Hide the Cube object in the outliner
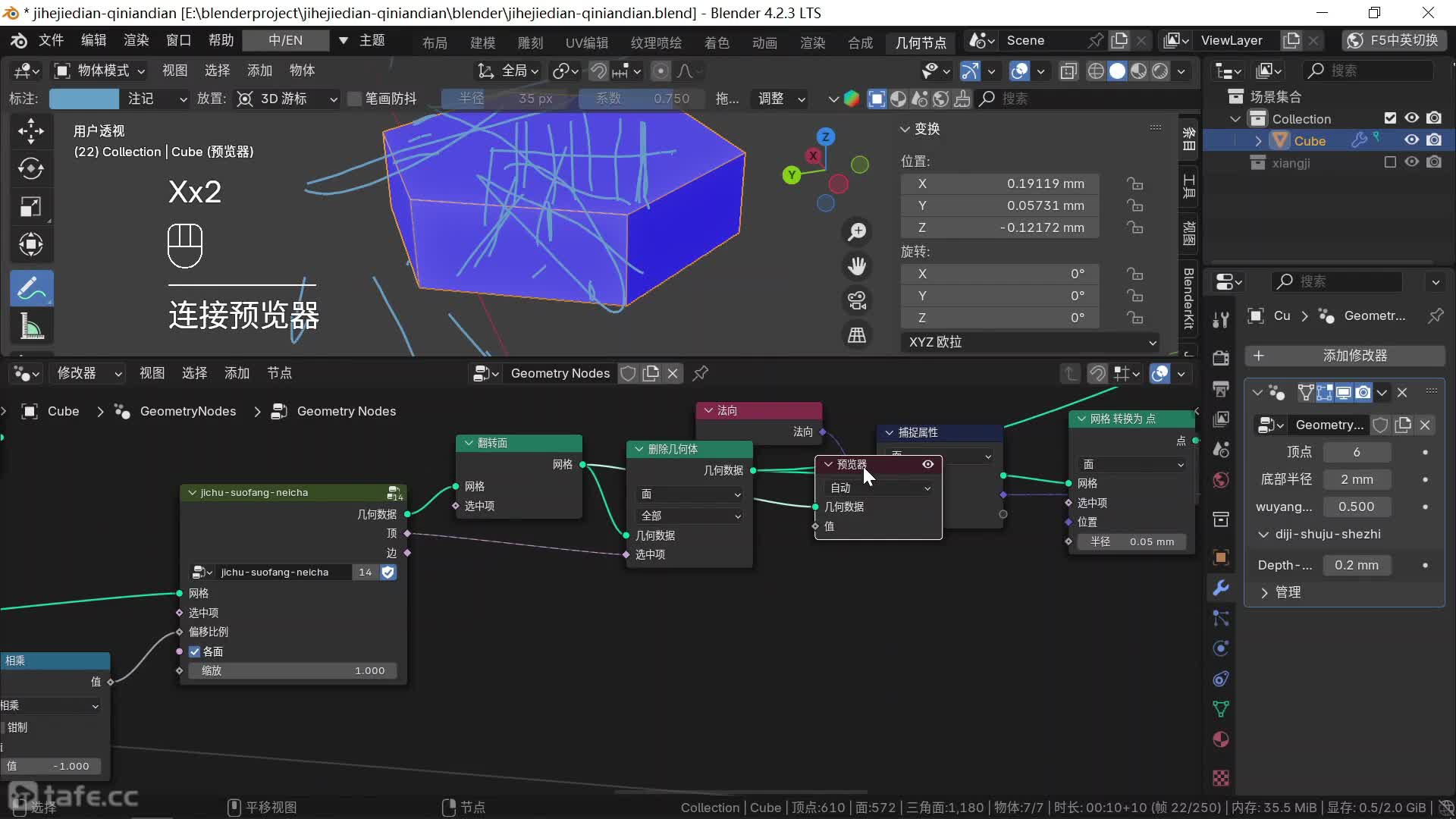 (x=1411, y=140)
